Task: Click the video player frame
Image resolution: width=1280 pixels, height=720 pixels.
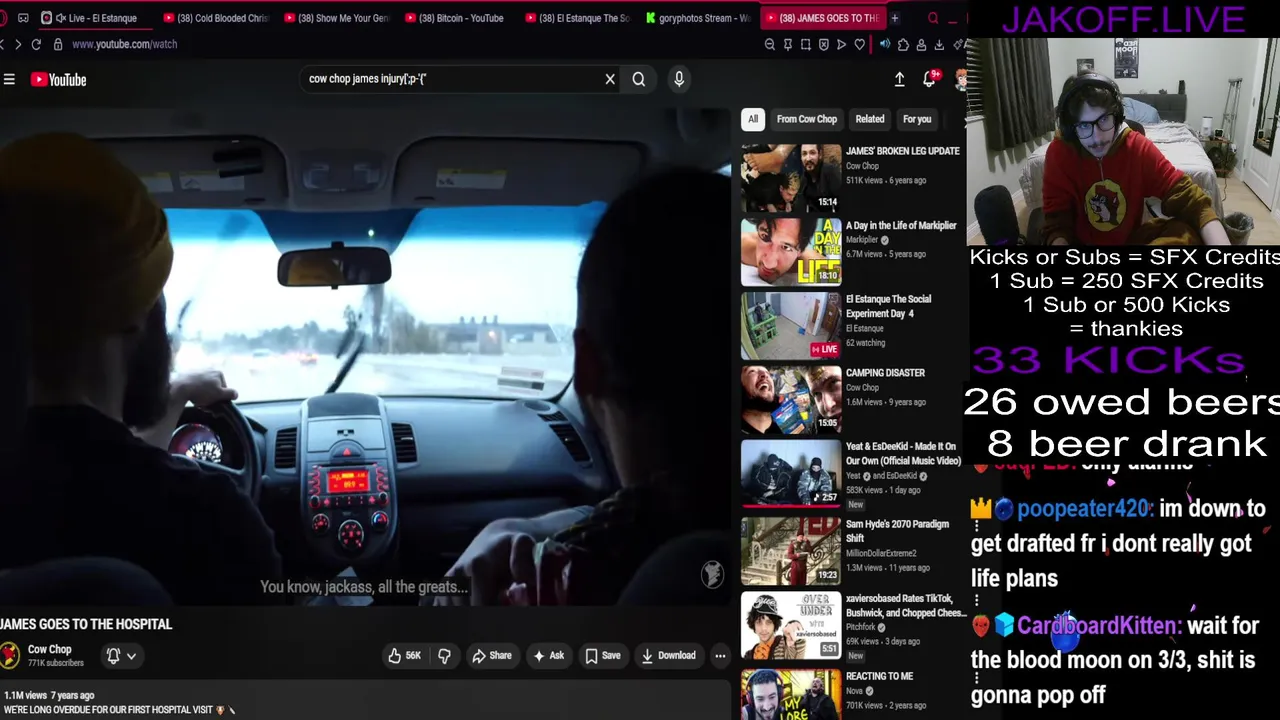Action: click(365, 355)
